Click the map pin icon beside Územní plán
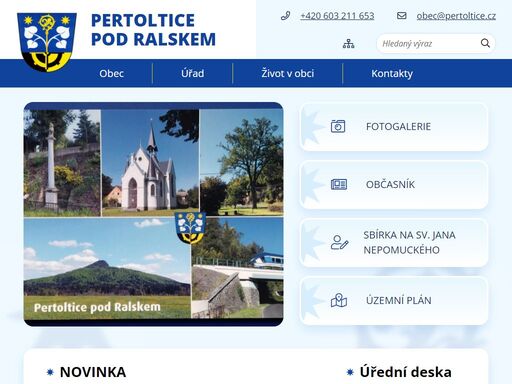The width and height of the screenshot is (512, 384). [339, 300]
